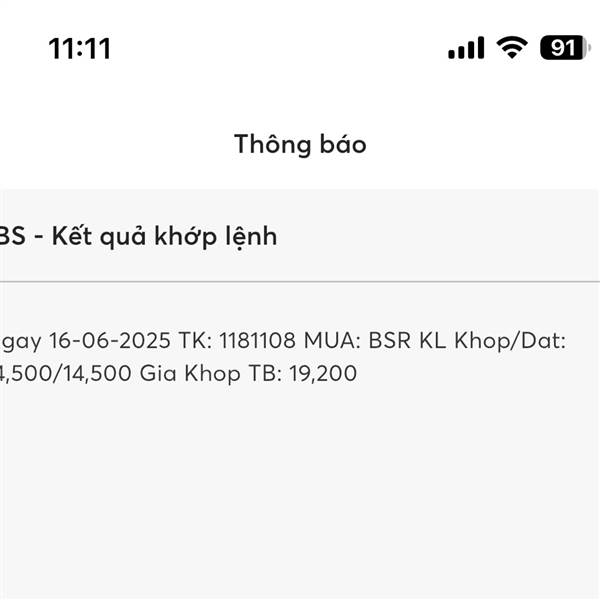Open the Kết quả khớp lệnh notification header
This screenshot has height=600, width=600.
click(x=300, y=235)
